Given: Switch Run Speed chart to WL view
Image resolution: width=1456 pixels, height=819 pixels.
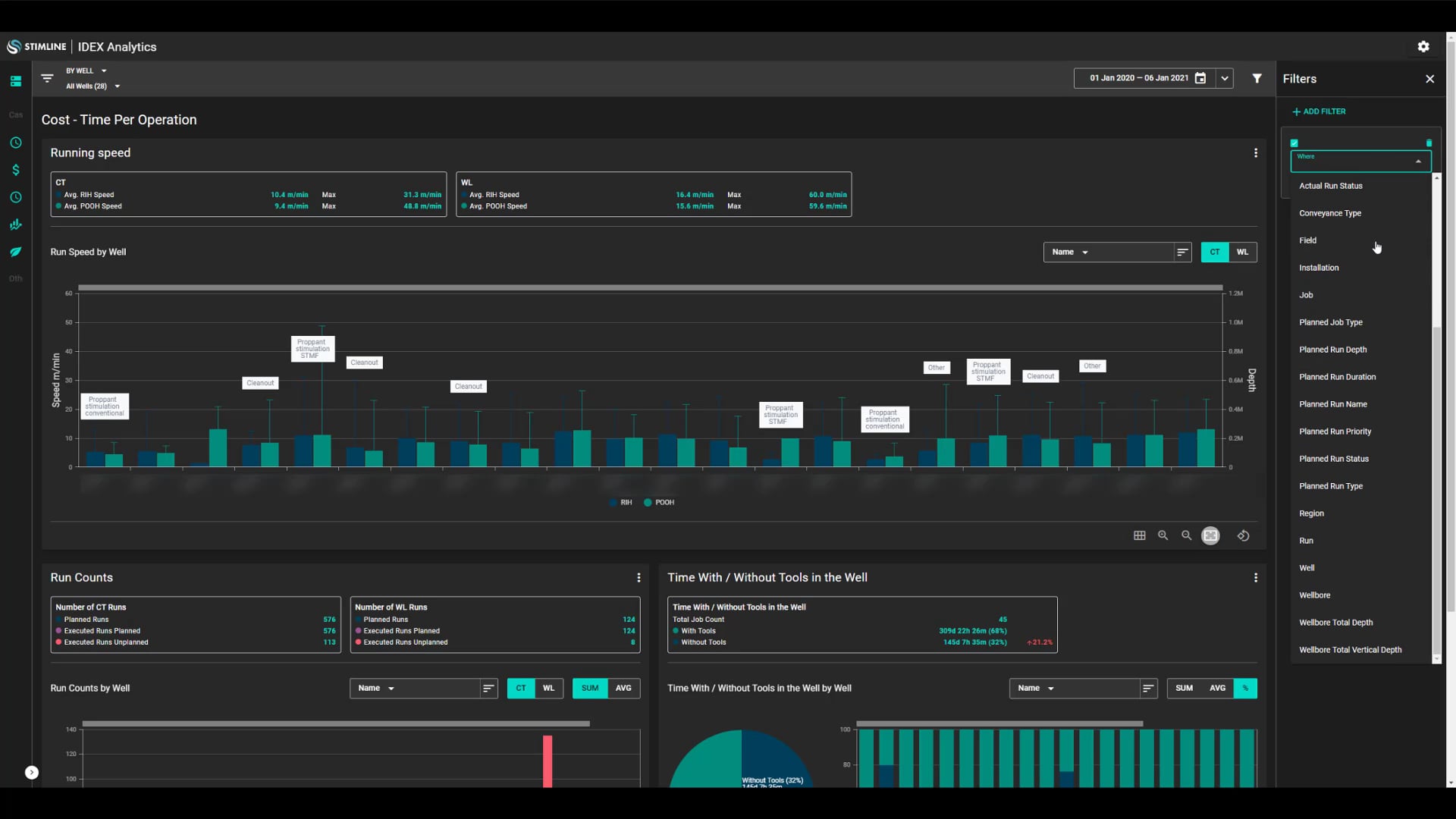Looking at the screenshot, I should [1243, 252].
